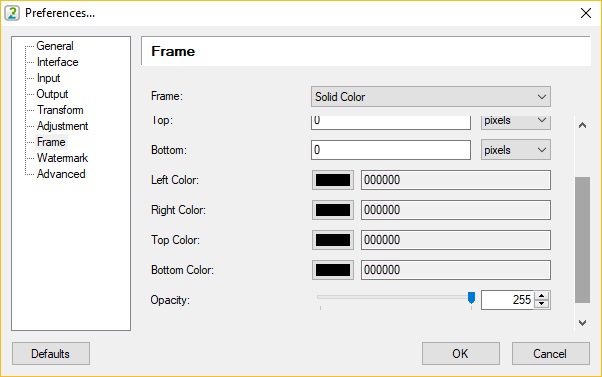
Task: Click the Opacity value field showing 255
Action: tap(508, 300)
